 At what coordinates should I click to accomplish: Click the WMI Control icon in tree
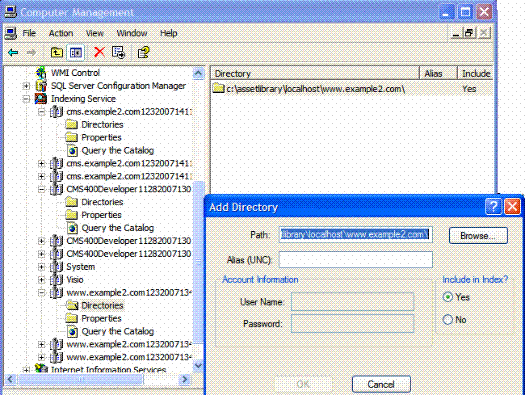click(x=41, y=73)
